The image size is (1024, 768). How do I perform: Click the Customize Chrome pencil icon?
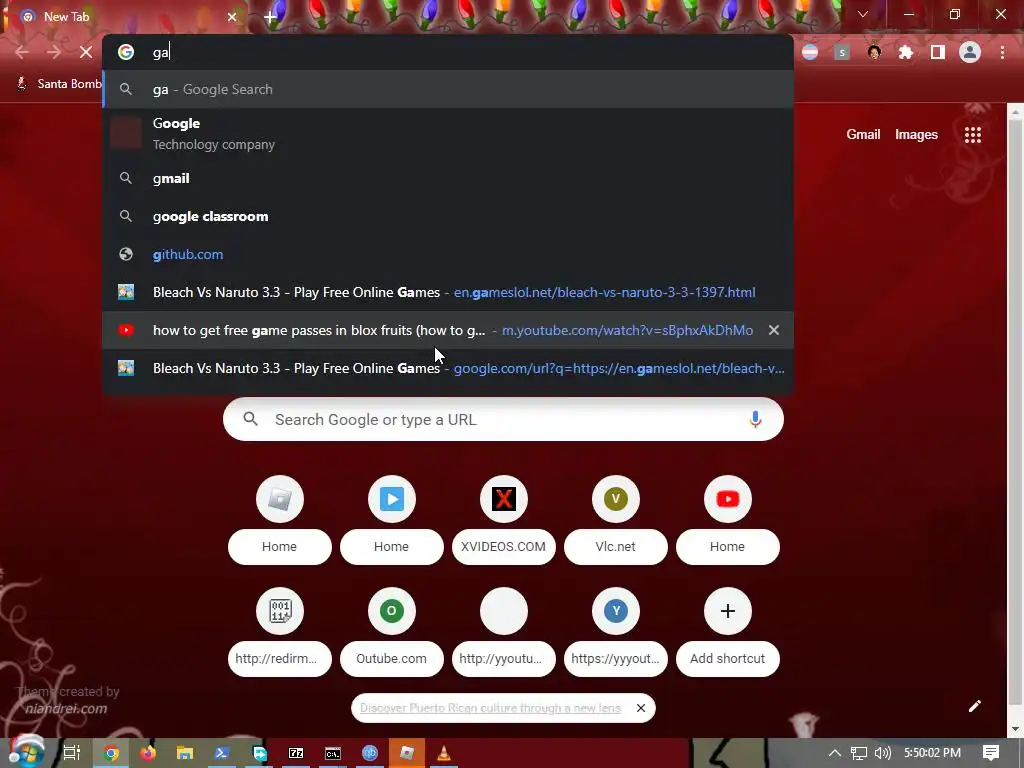[x=974, y=706]
